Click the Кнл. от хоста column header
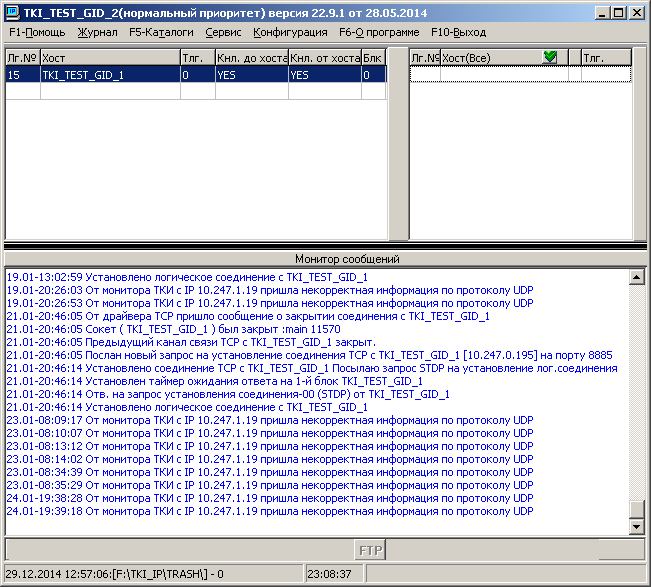The image size is (651, 587). [324, 58]
